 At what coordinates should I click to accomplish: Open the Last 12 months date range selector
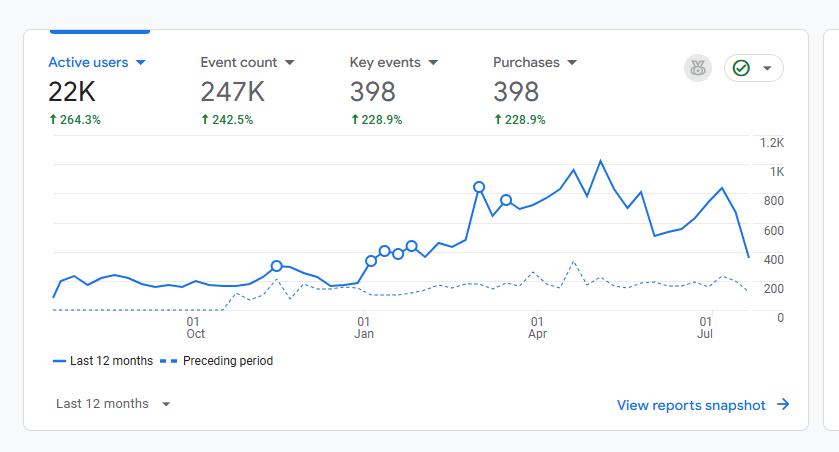(x=113, y=404)
